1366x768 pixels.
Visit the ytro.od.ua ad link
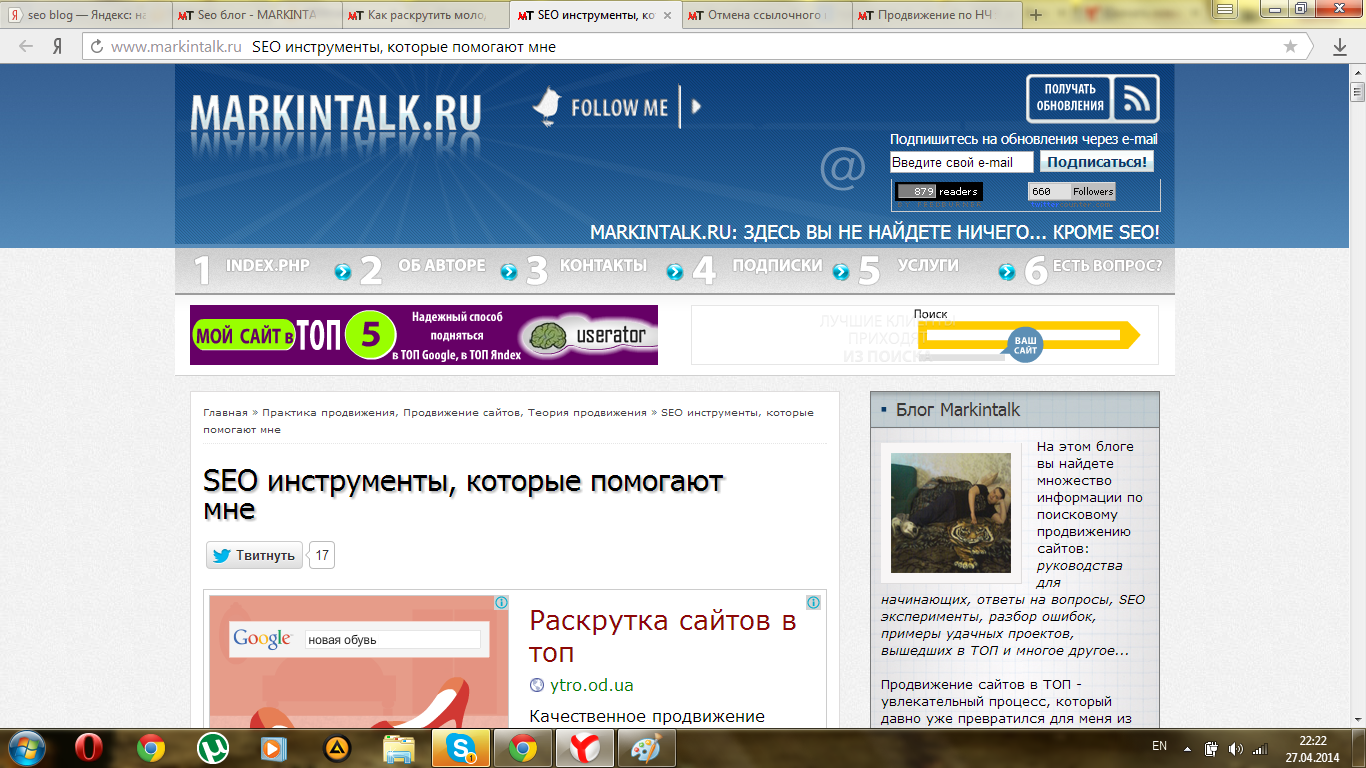click(x=591, y=685)
